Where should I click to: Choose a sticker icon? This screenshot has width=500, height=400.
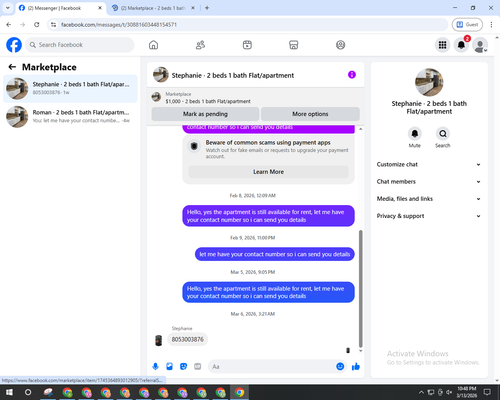183,367
